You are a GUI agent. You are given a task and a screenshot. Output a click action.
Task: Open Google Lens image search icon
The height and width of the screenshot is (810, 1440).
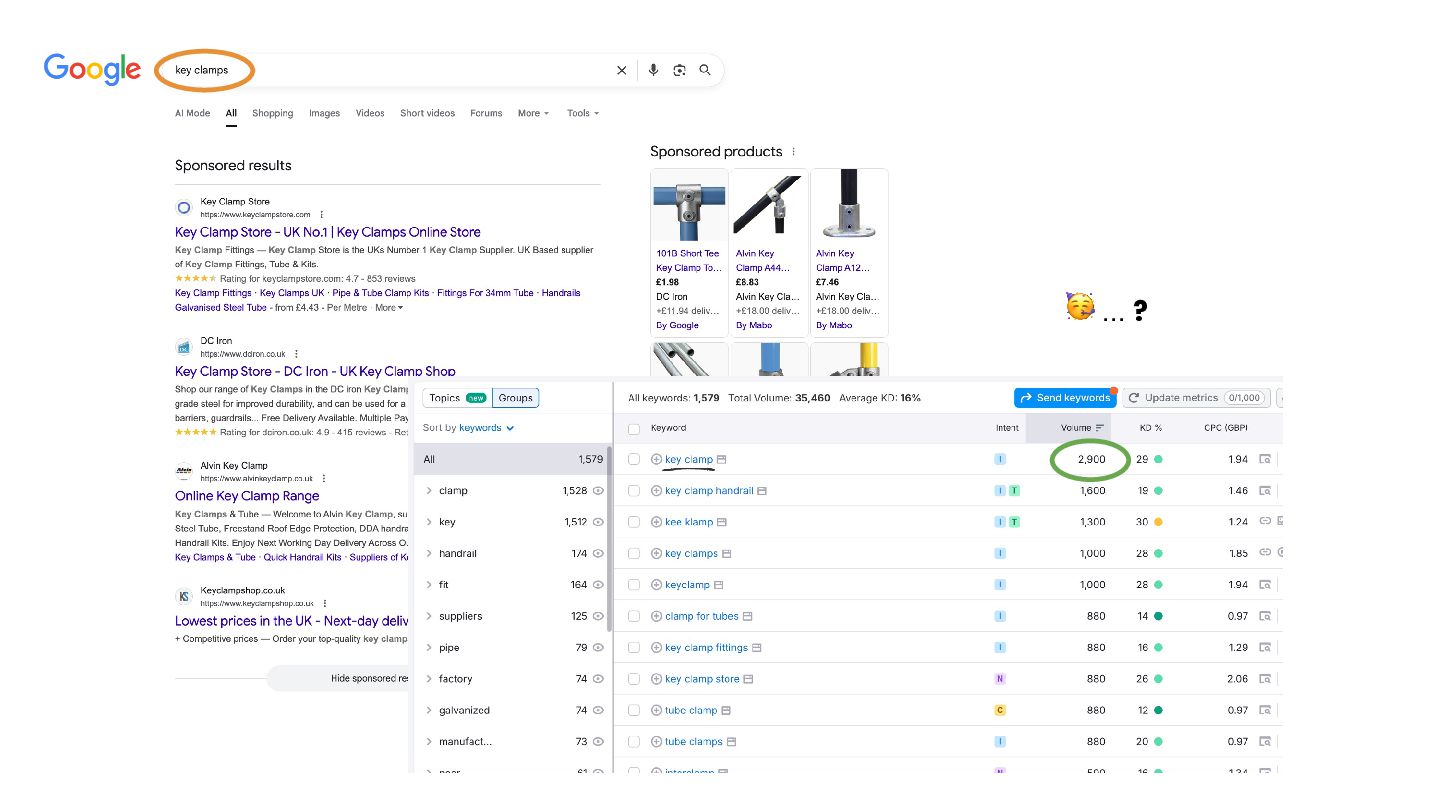[x=679, y=70]
